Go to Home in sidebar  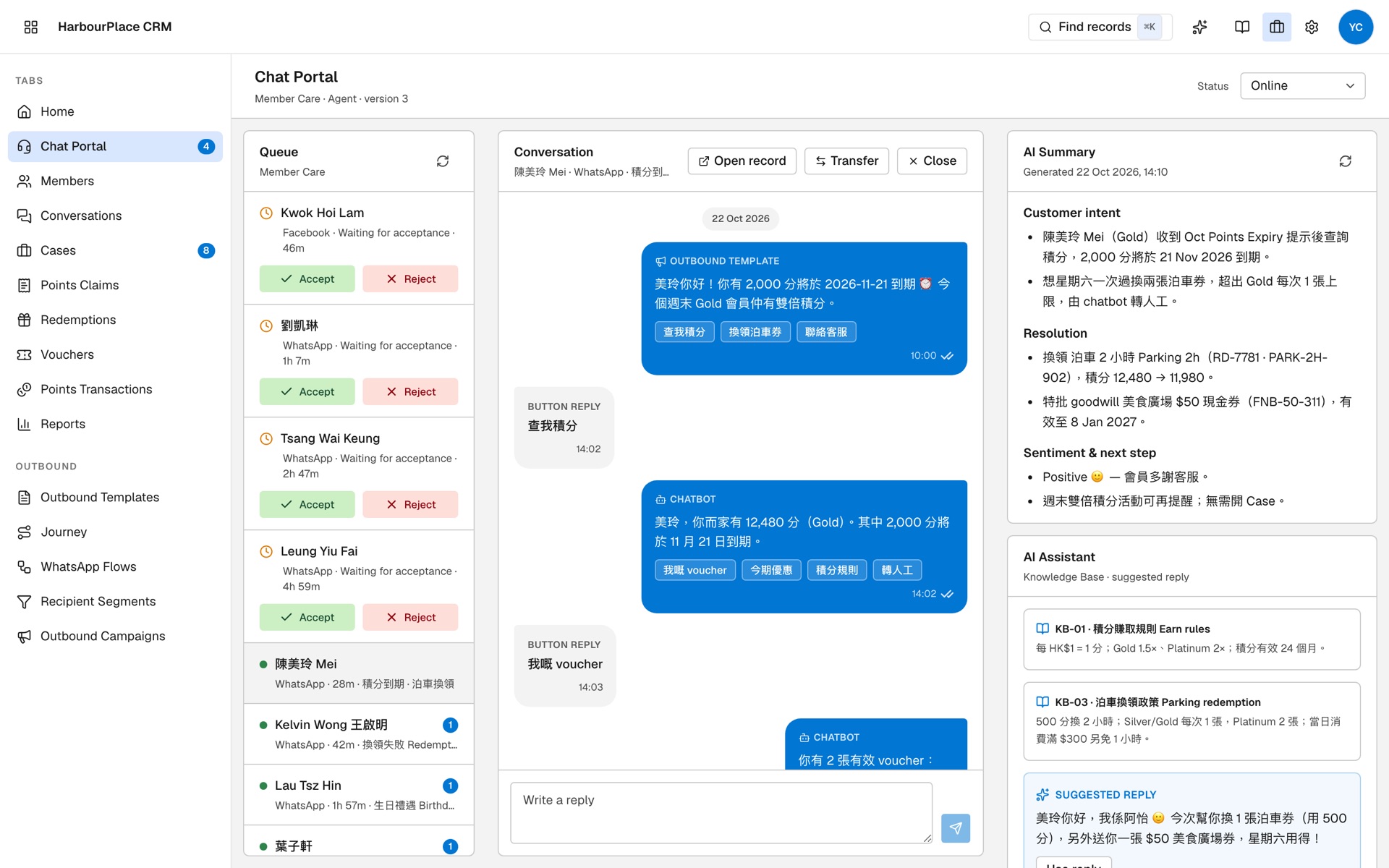[x=116, y=111]
